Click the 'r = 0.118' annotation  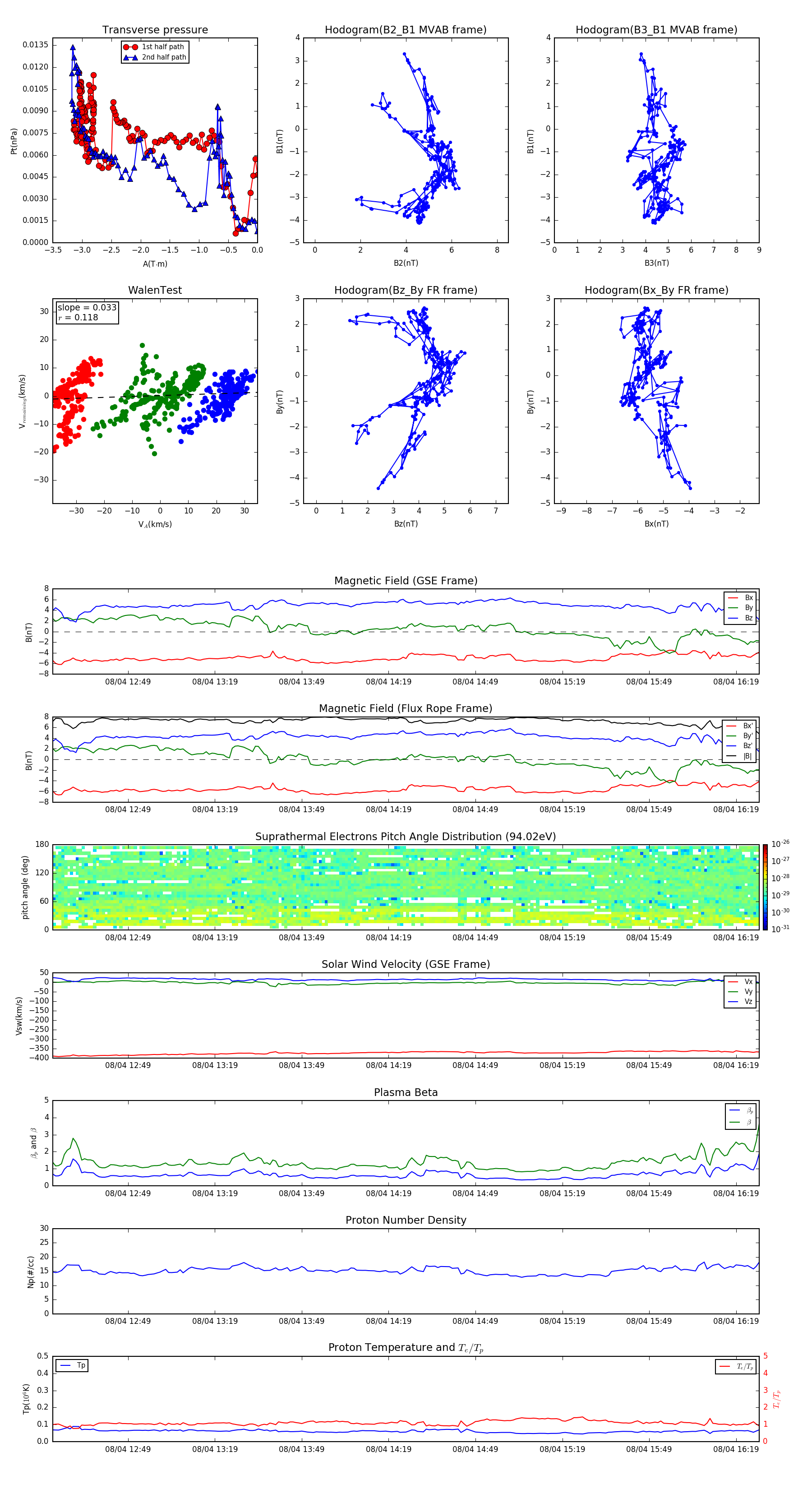pos(78,317)
